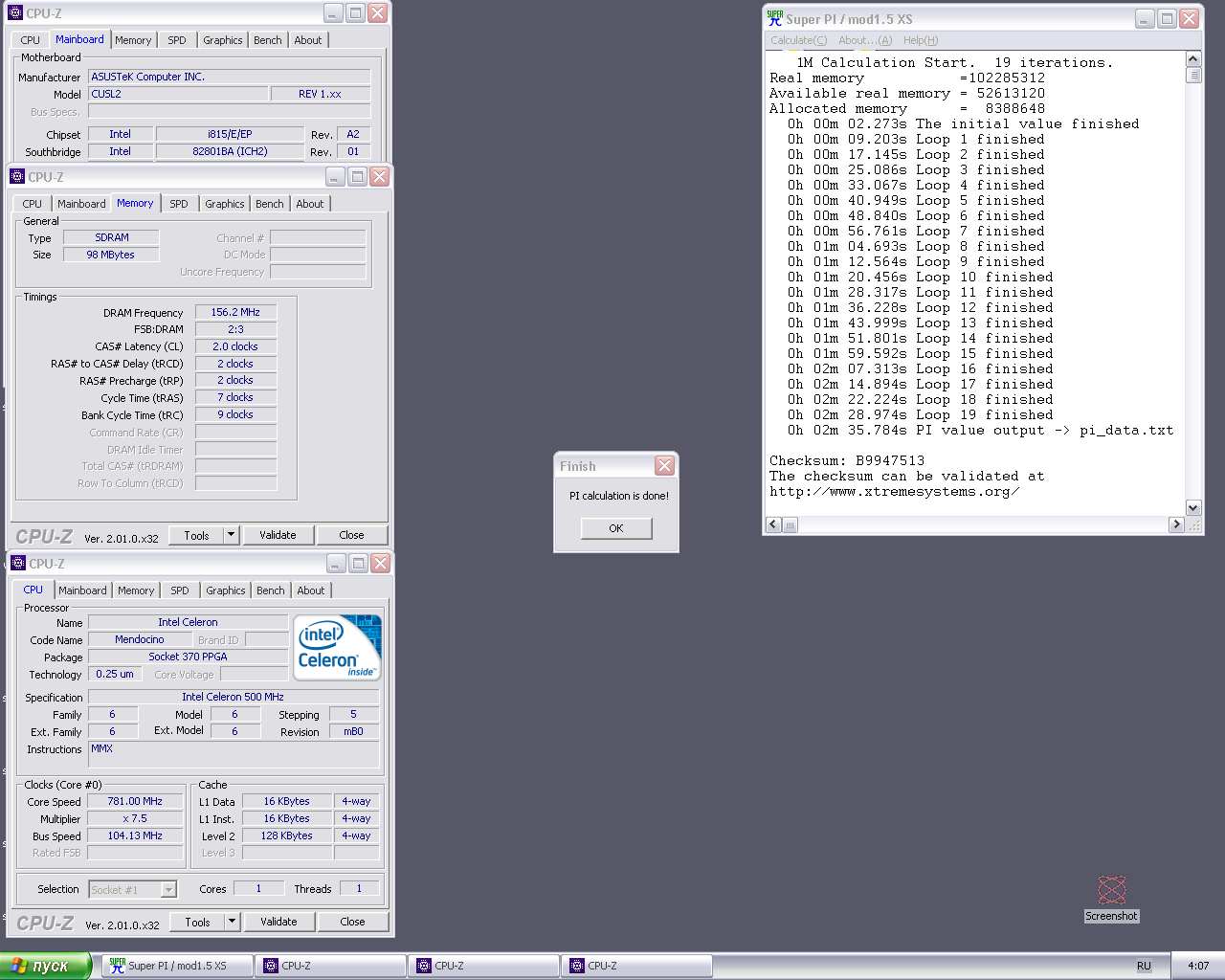1225x980 pixels.
Task: Click the Checksum line B9947513 in Super PI
Action: tap(847, 461)
